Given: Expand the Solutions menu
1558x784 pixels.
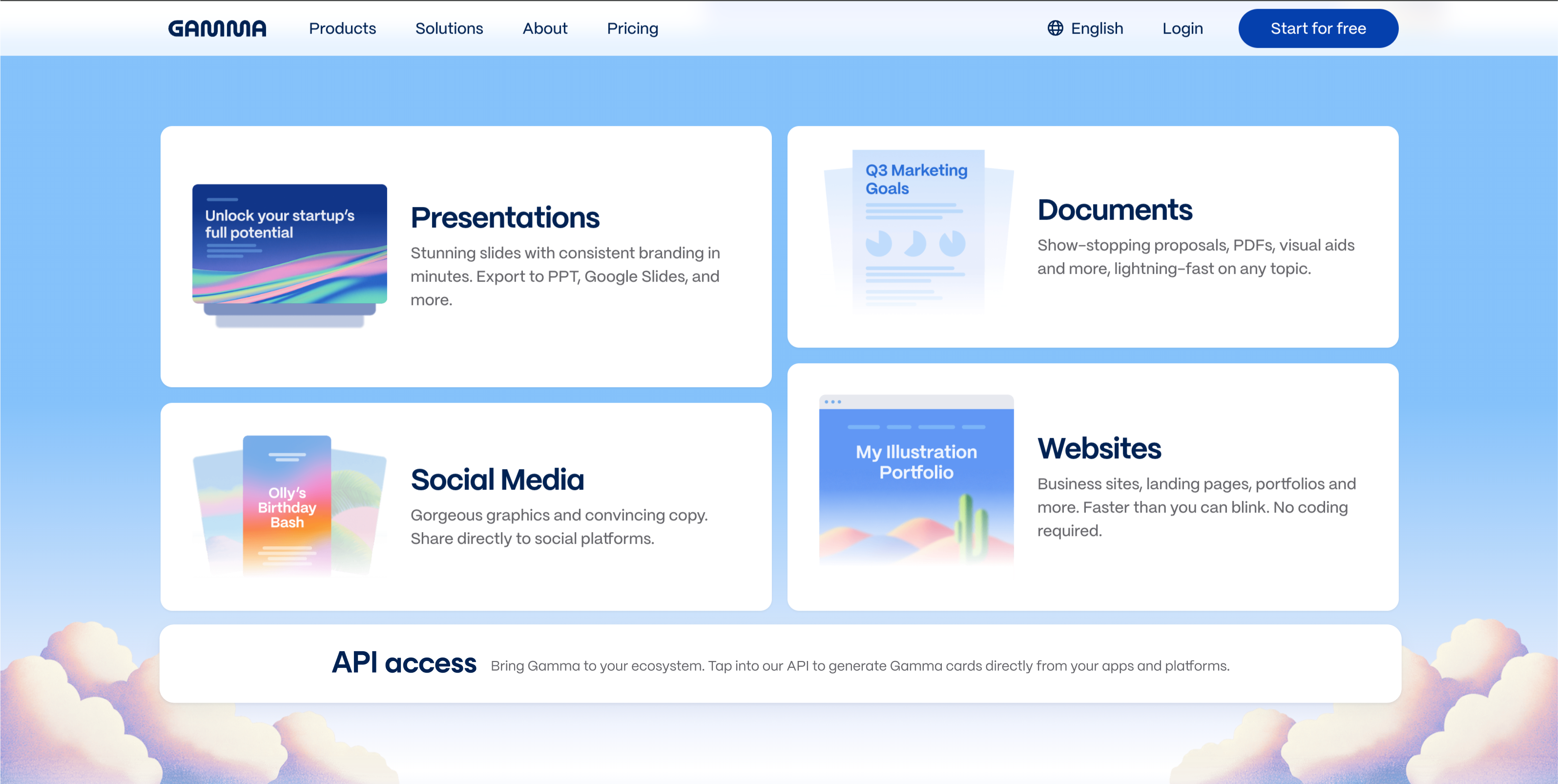Looking at the screenshot, I should click(449, 28).
